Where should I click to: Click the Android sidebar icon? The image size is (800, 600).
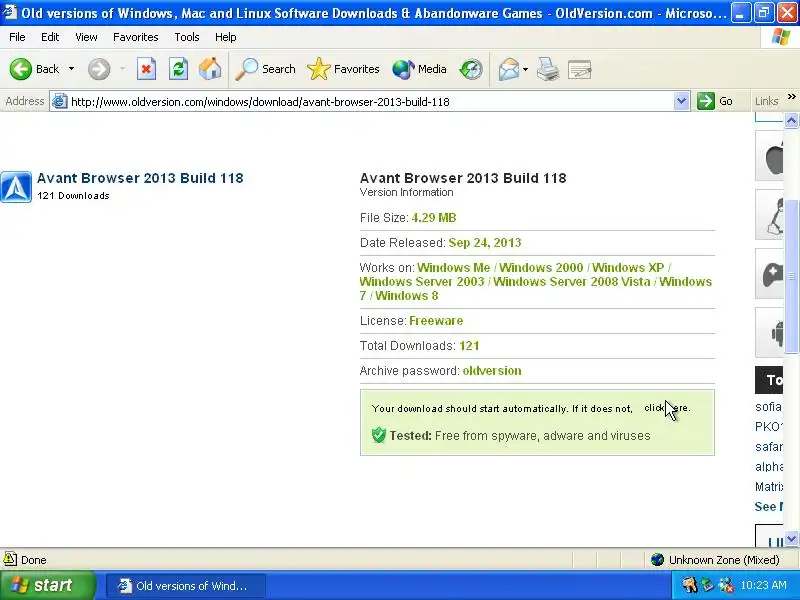pyautogui.click(x=770, y=333)
